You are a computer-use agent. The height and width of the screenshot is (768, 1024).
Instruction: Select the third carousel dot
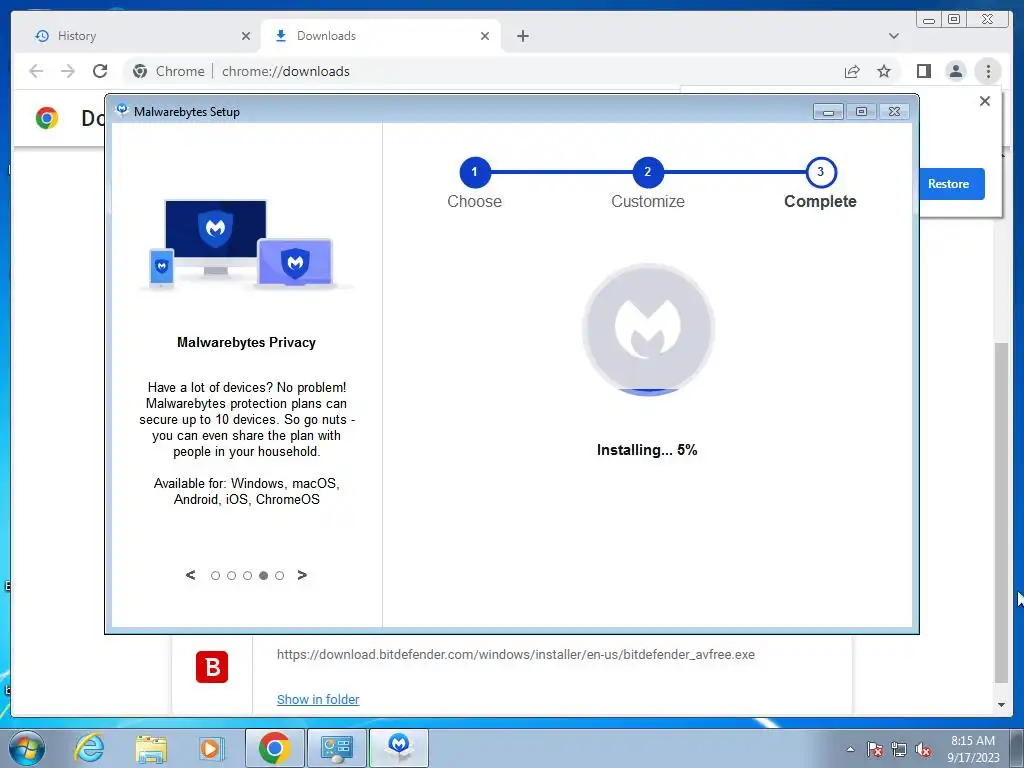248,575
